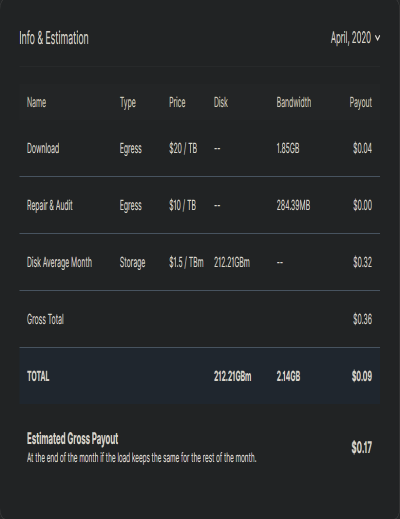Open the April, 2020 month dropdown
Image resolution: width=400 pixels, height=519 pixels.
[x=355, y=38]
